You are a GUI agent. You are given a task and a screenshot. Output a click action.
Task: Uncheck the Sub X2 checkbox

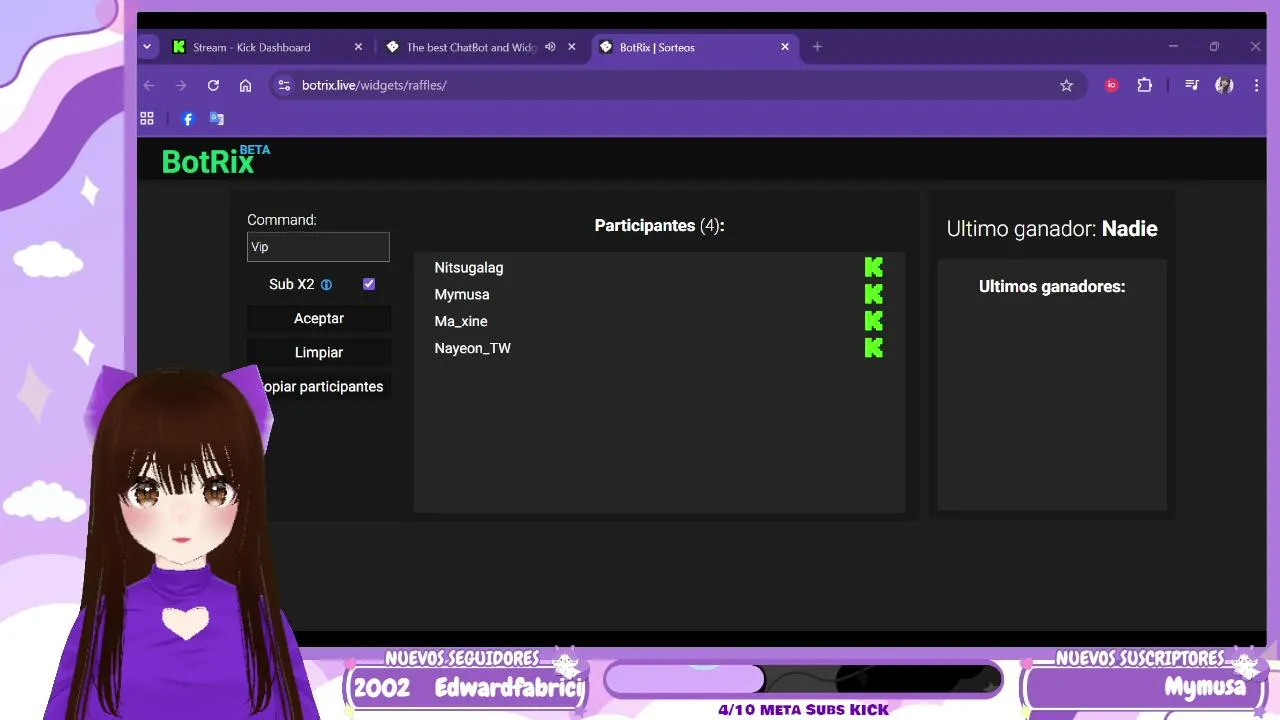[369, 284]
